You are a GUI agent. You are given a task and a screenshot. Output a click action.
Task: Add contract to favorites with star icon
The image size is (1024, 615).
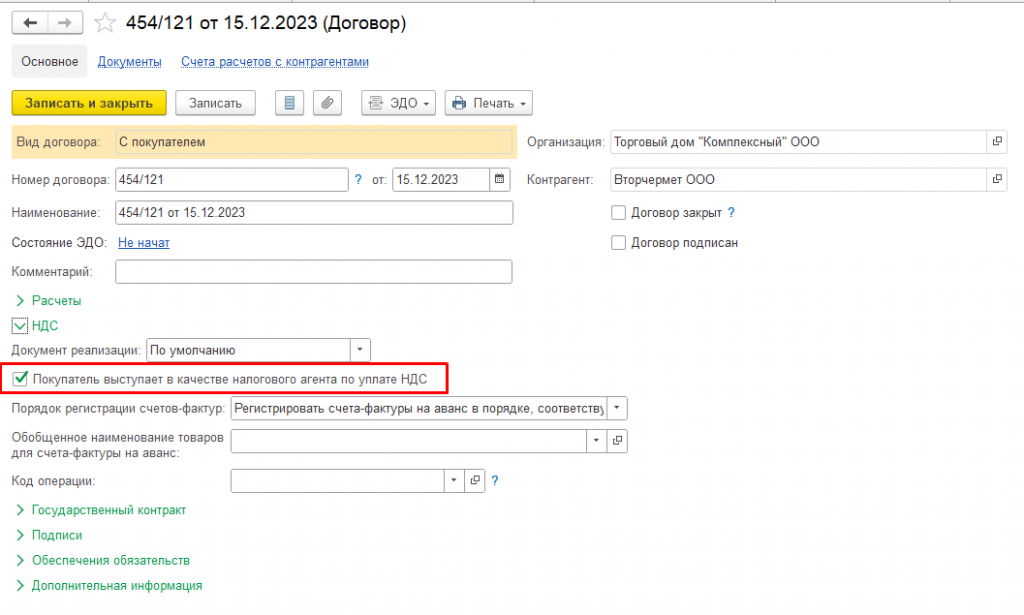coord(104,24)
